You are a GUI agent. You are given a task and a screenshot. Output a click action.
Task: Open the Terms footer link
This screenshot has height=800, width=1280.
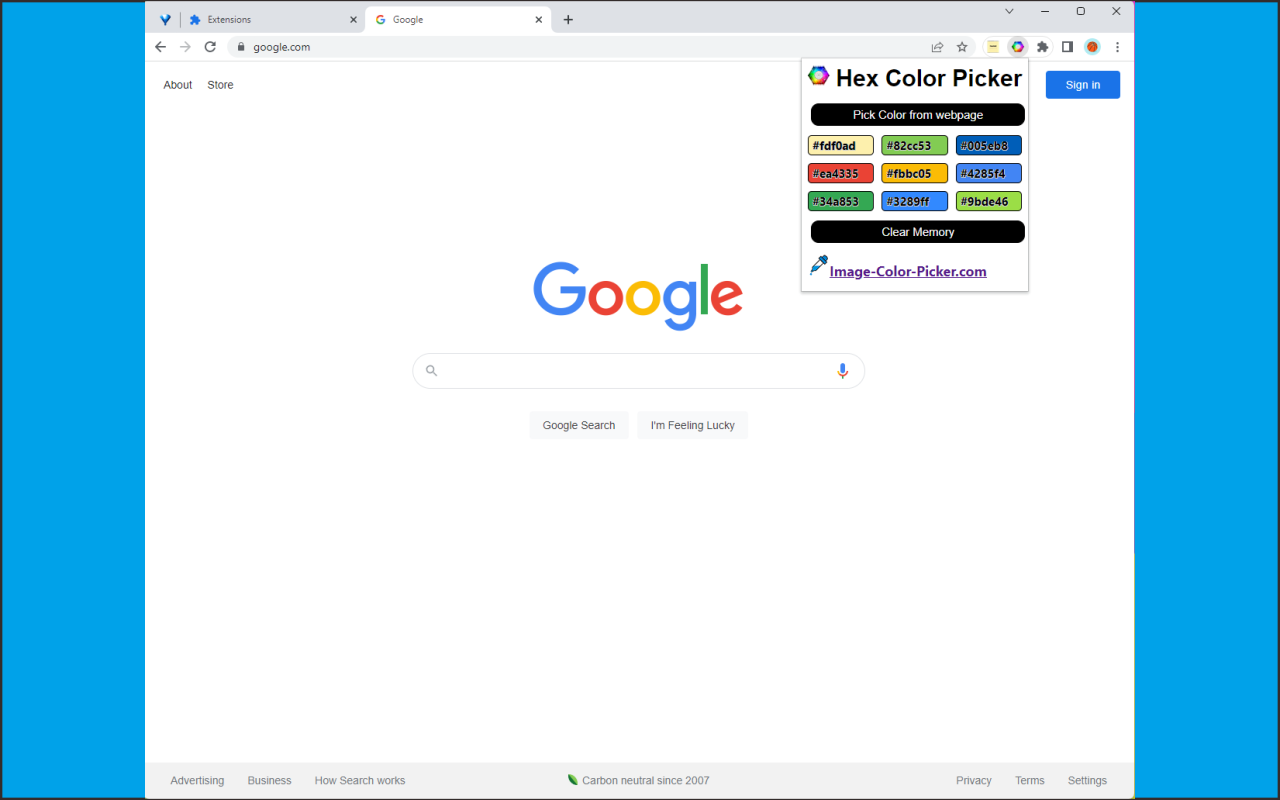coord(1030,781)
